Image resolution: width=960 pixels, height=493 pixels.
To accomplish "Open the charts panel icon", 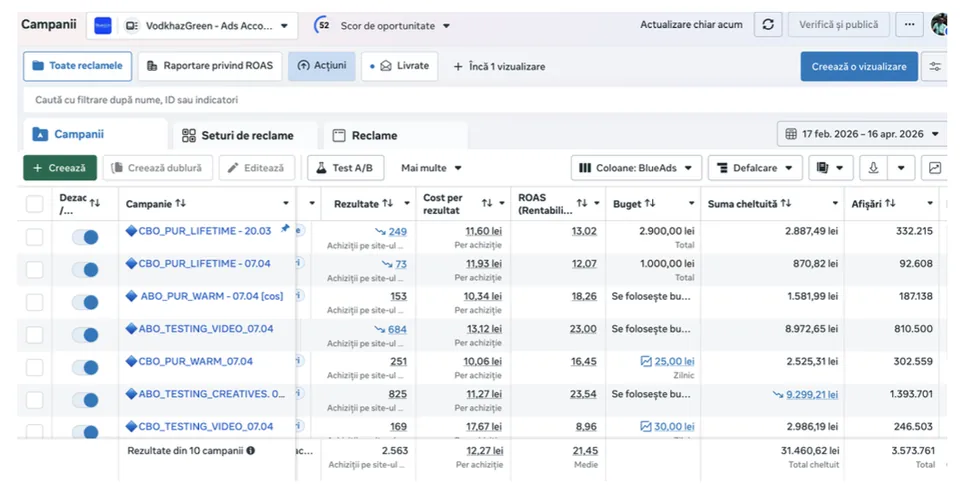I will pos(934,168).
